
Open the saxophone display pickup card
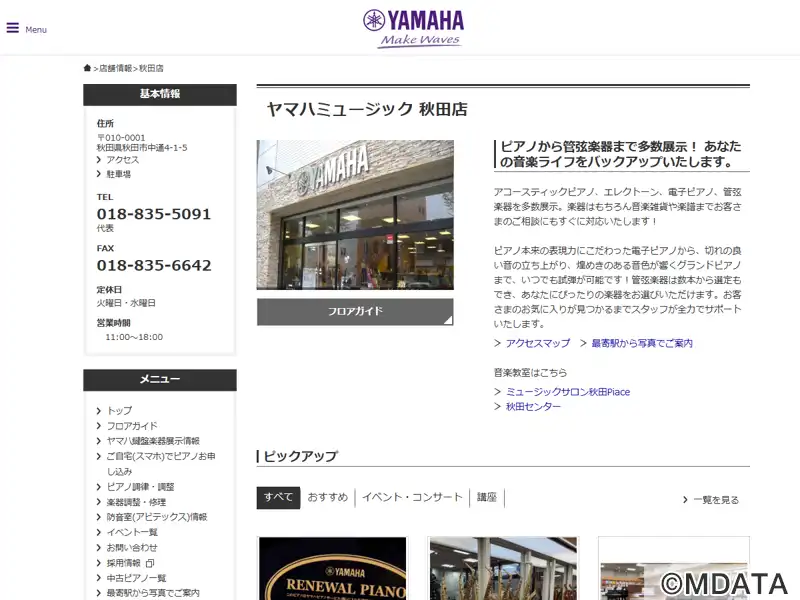pyautogui.click(x=504, y=568)
